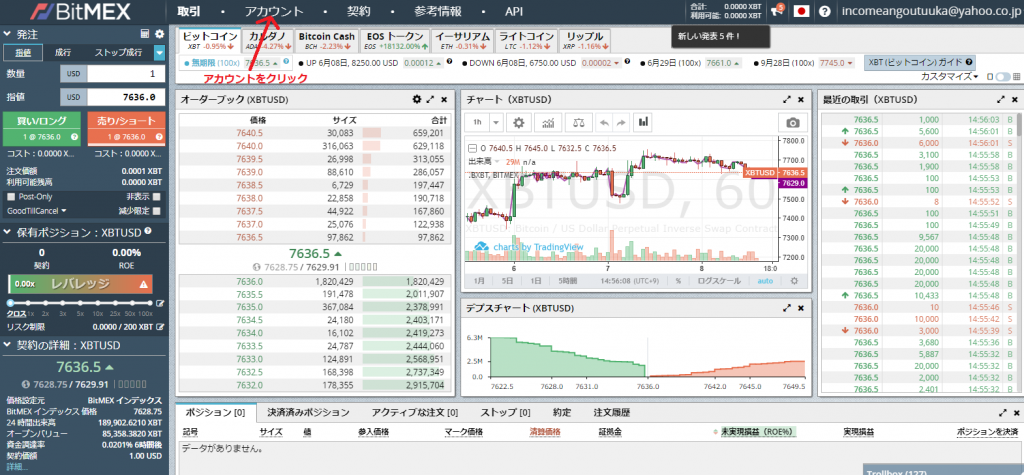
Task: Select 成行 market order tab
Action: click(x=63, y=53)
